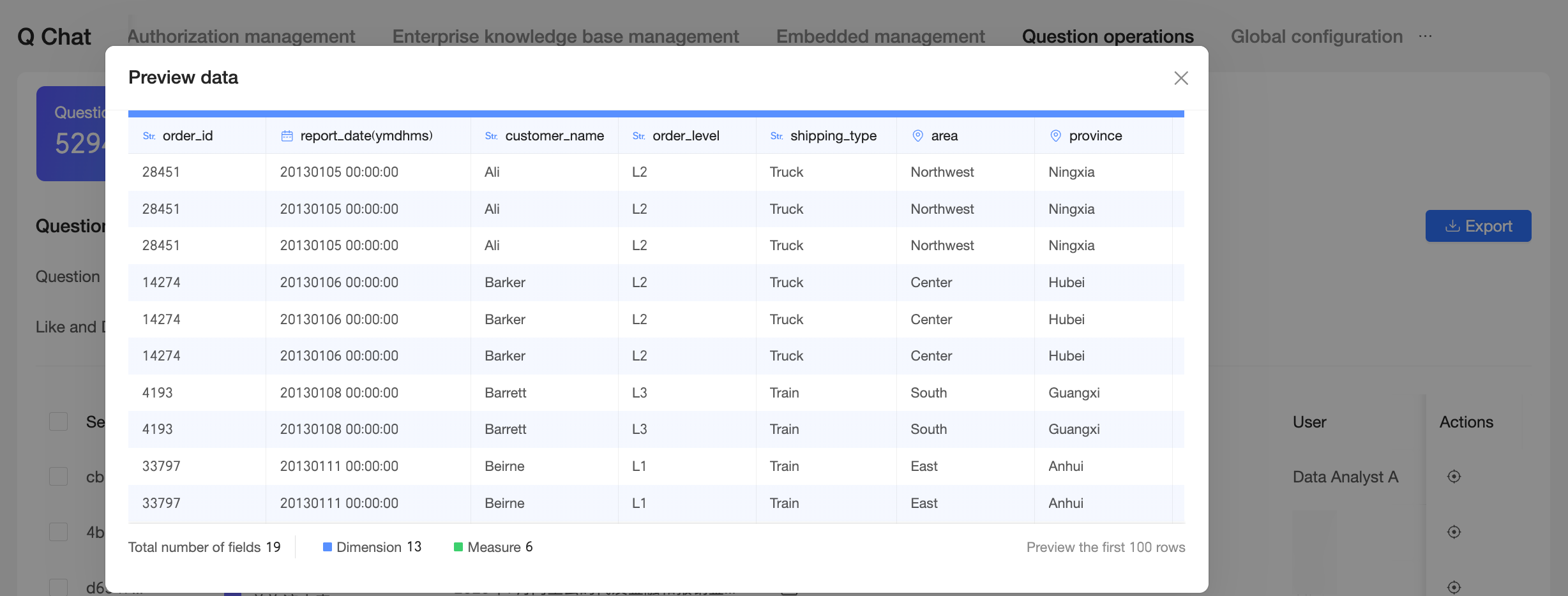Click the string type icon beside order_id
Viewport: 1568px width, 596px height.
click(x=149, y=136)
